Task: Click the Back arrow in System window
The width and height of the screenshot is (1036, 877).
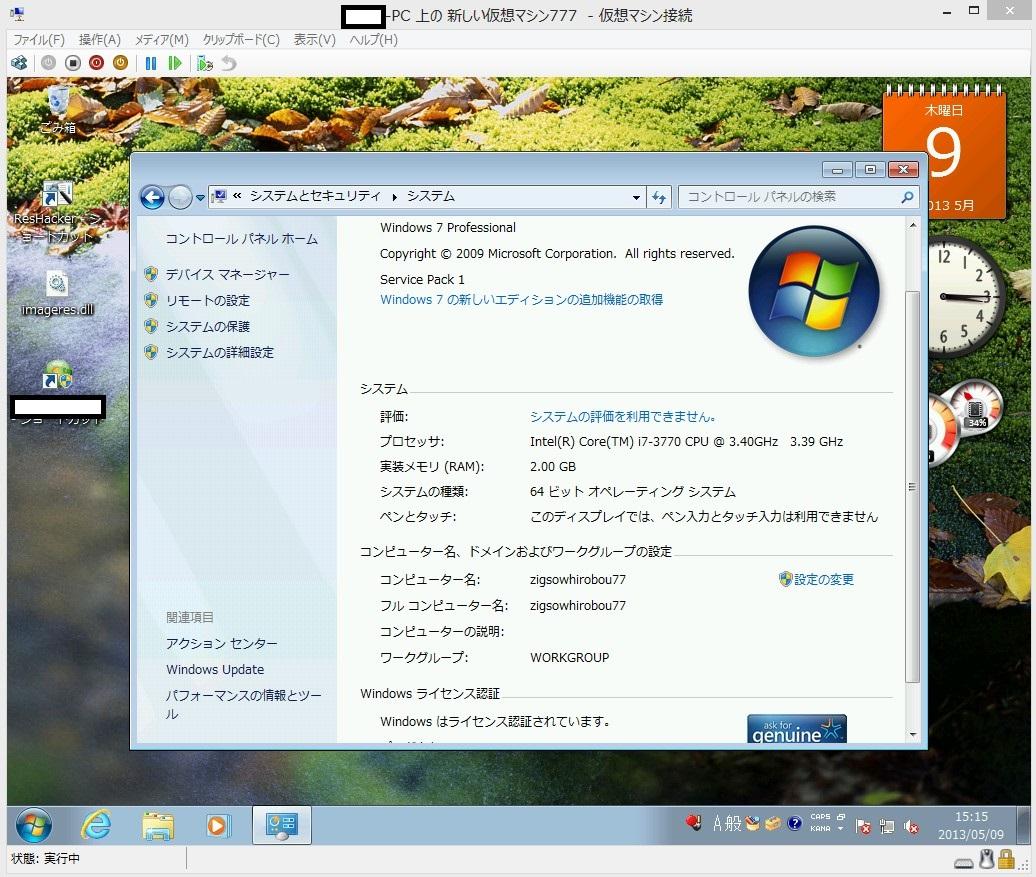Action: 153,197
